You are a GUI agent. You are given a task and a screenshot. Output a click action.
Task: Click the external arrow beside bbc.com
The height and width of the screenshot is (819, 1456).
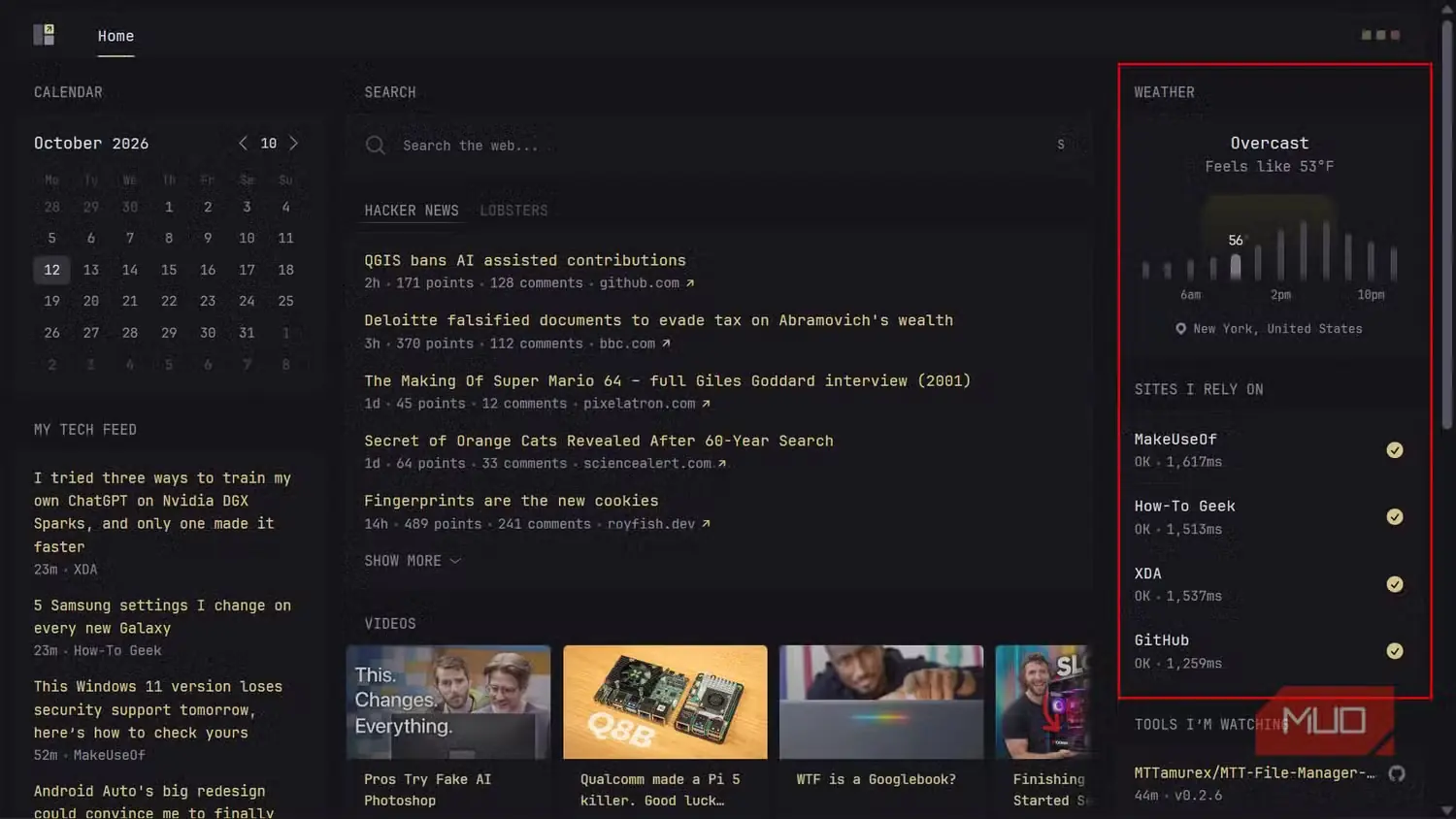tap(666, 344)
